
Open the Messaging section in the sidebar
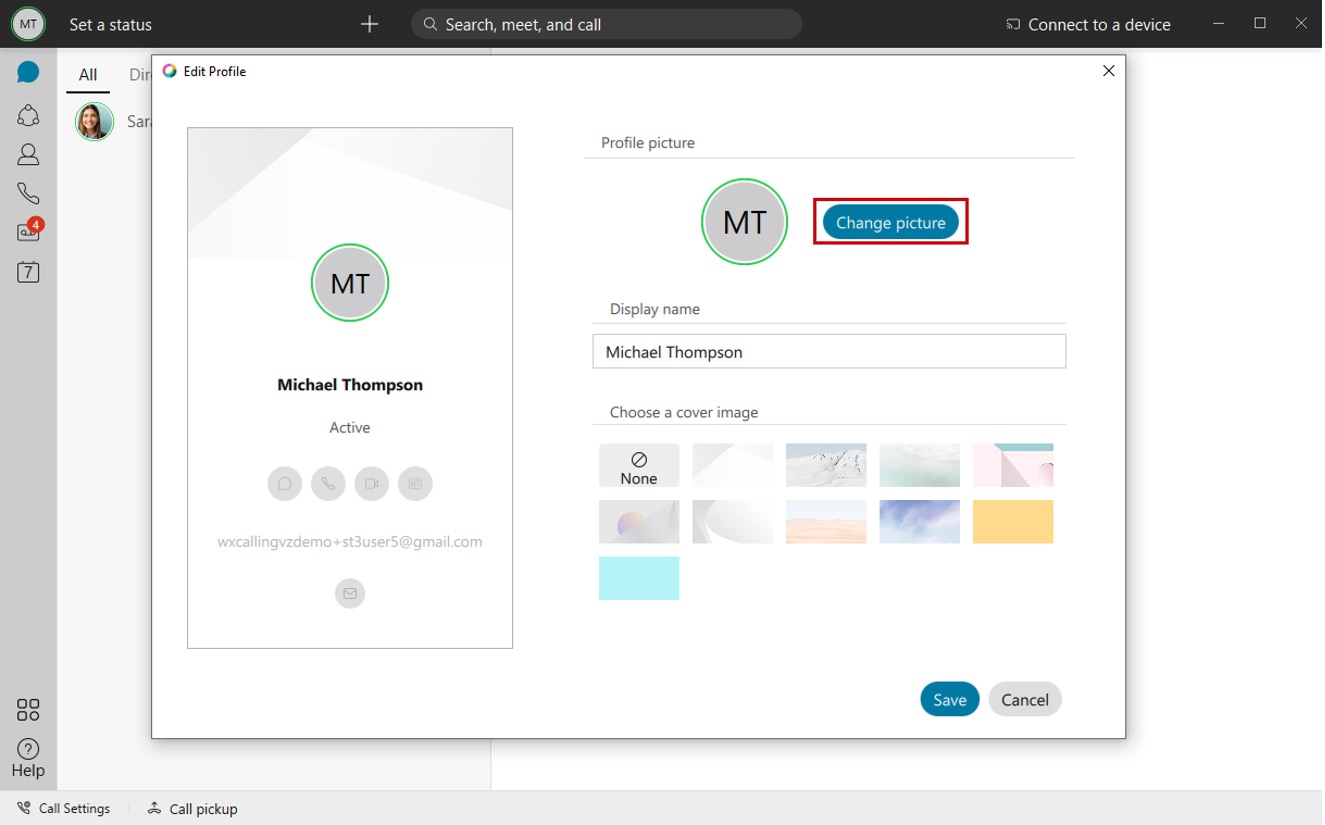click(x=28, y=71)
